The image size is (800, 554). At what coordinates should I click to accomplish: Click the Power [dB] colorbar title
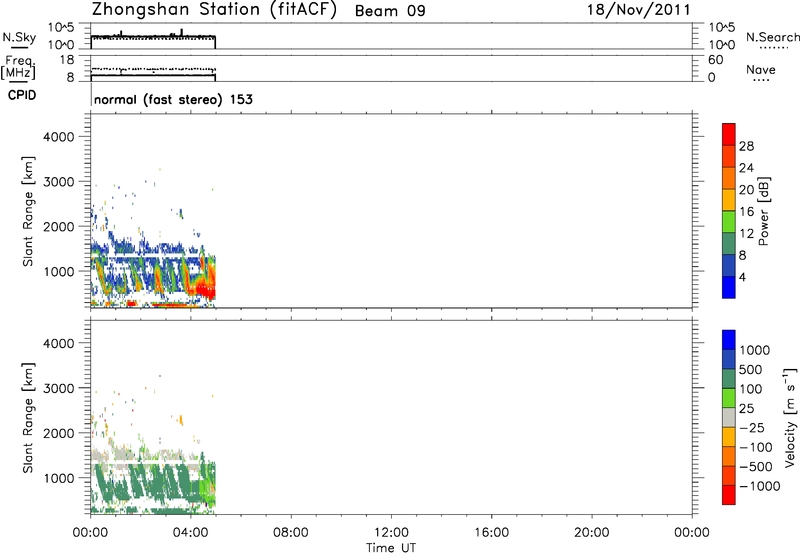click(x=763, y=211)
